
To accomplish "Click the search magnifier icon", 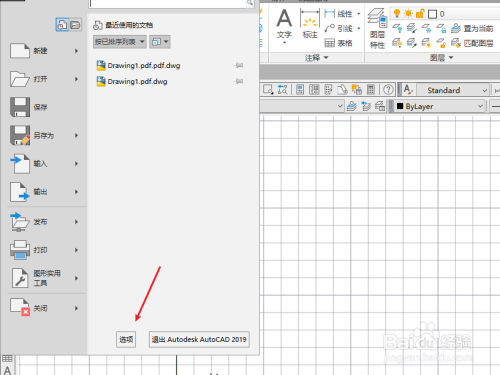I will 250,3.
